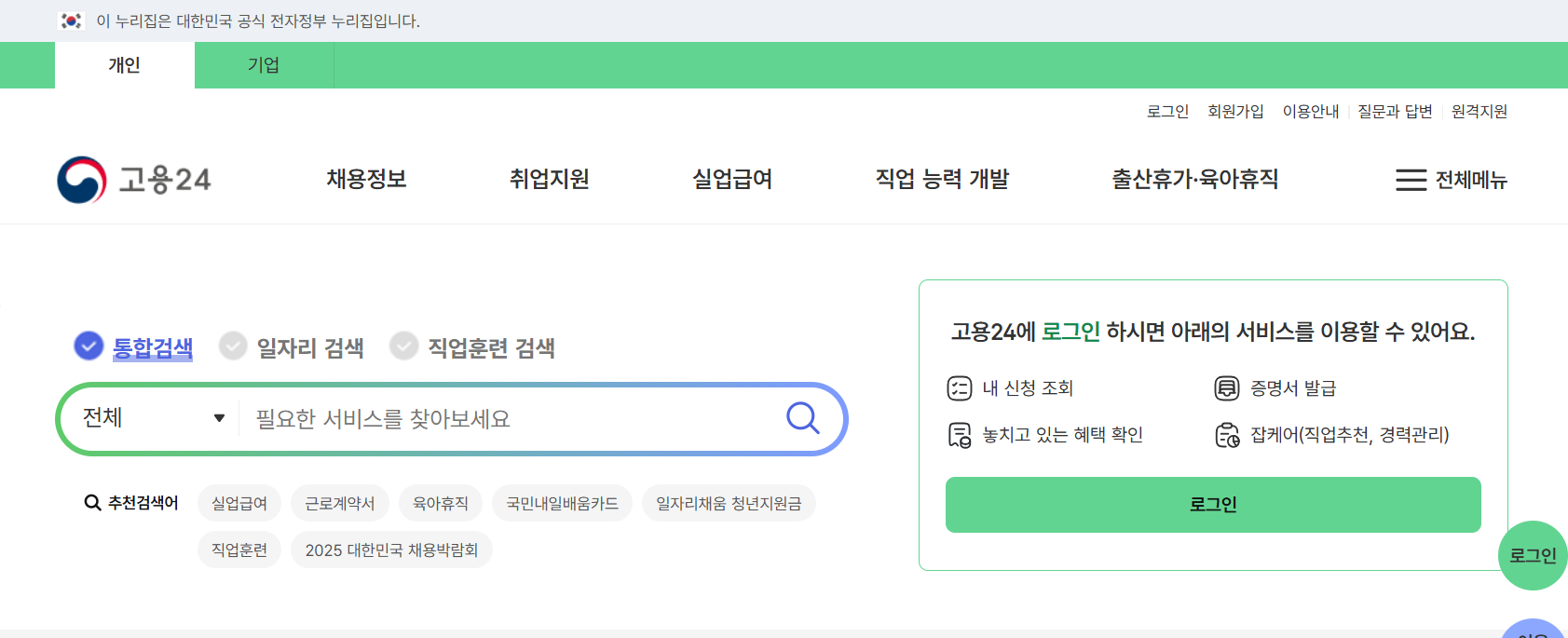The height and width of the screenshot is (638, 1568).
Task: Select the 2025 대한민국 채용박람회 chip
Action: [x=391, y=550]
